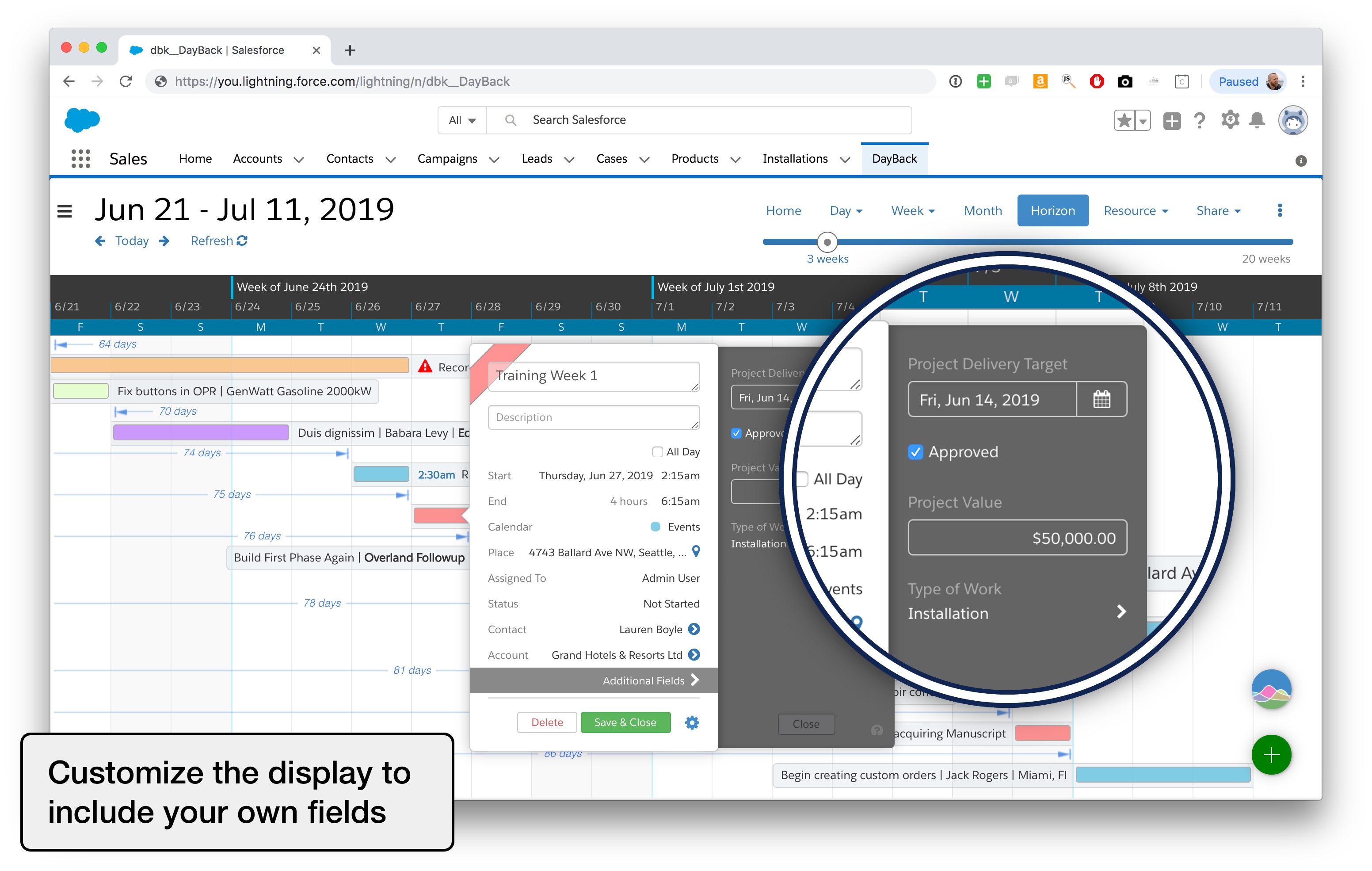
Task: Open the Salesforce App Launcher grid
Action: pos(80,158)
